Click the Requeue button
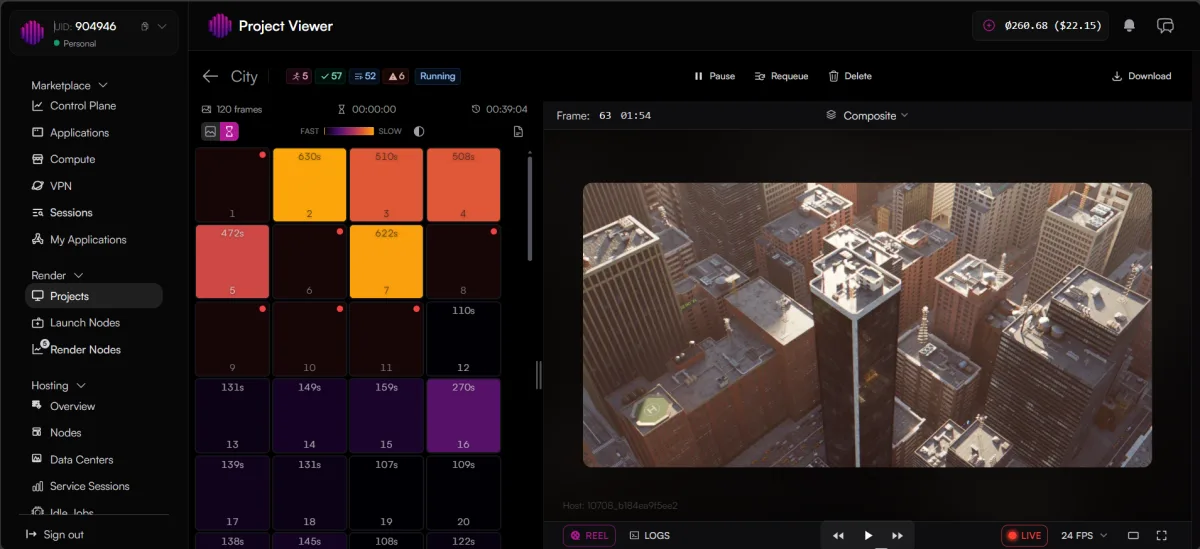Viewport: 1200px width, 549px height. (781, 76)
